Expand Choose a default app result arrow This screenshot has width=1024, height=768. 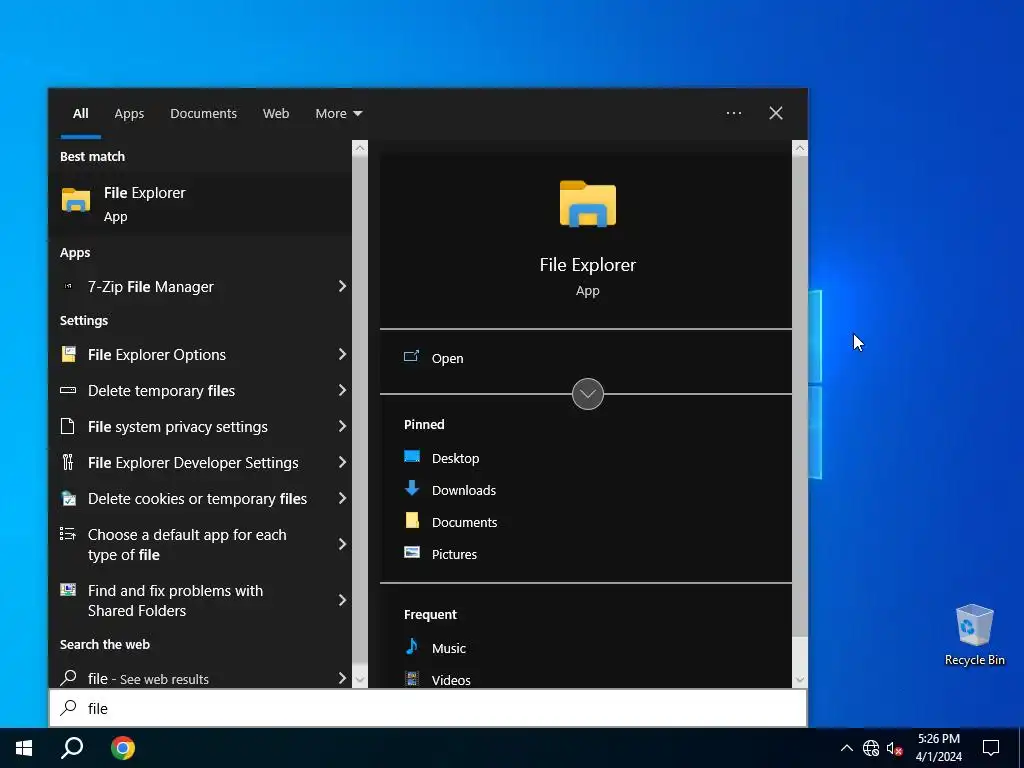pos(342,544)
